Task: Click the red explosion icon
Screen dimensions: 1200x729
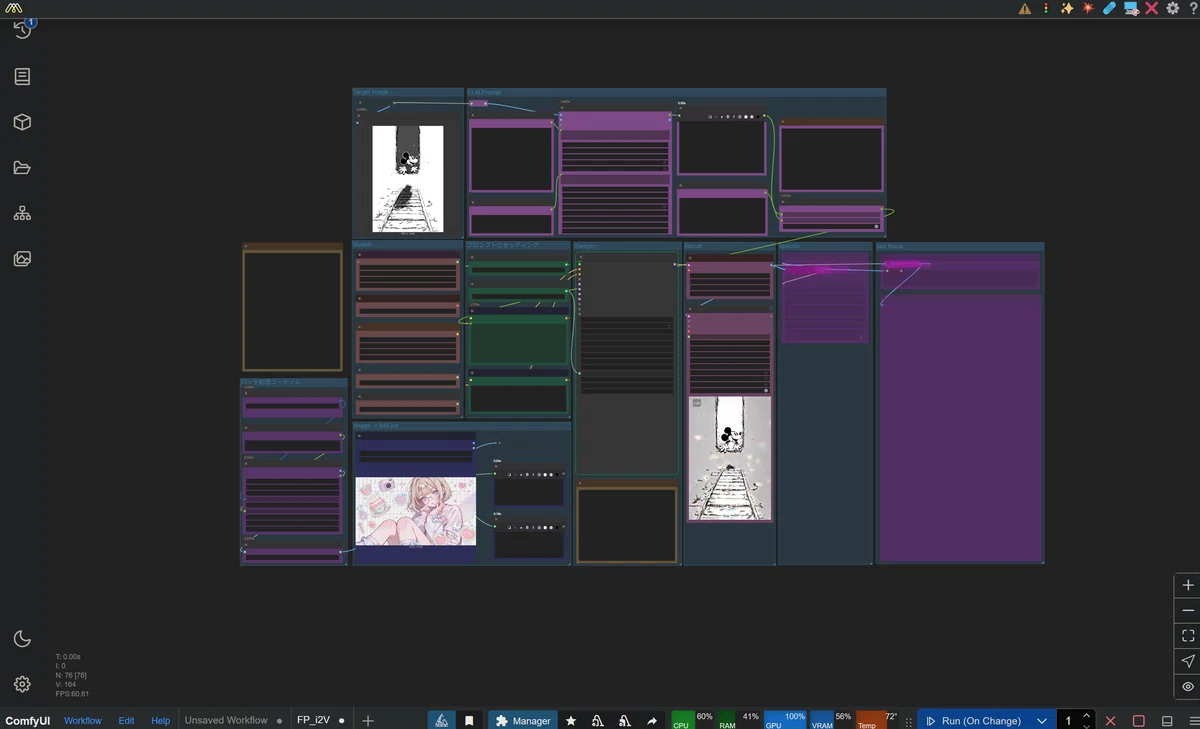Action: coord(1088,8)
